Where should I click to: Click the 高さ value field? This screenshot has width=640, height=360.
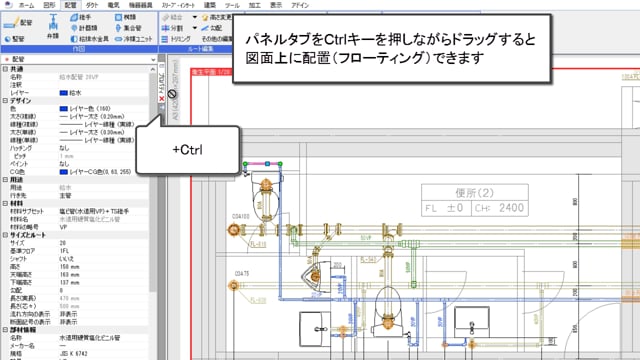click(104, 267)
